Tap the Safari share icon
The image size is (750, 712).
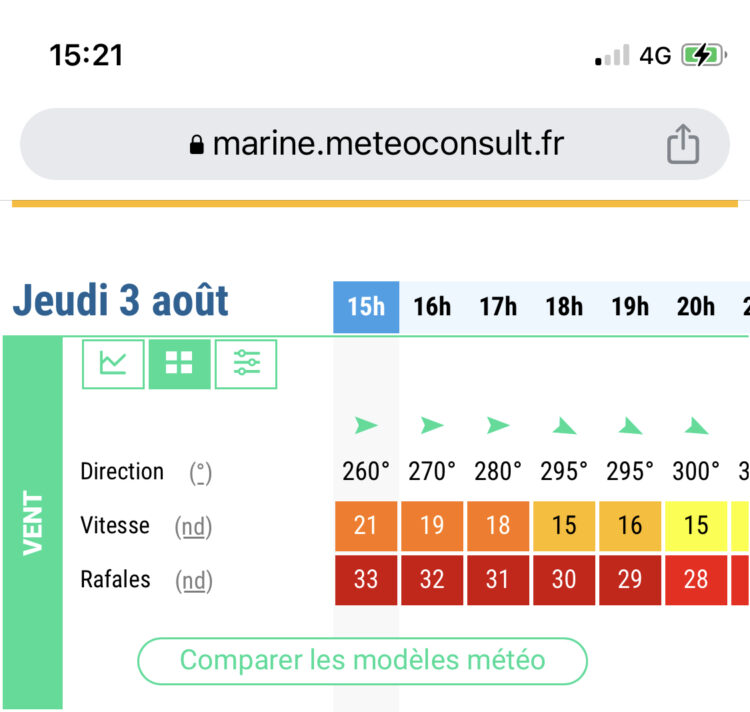[683, 144]
